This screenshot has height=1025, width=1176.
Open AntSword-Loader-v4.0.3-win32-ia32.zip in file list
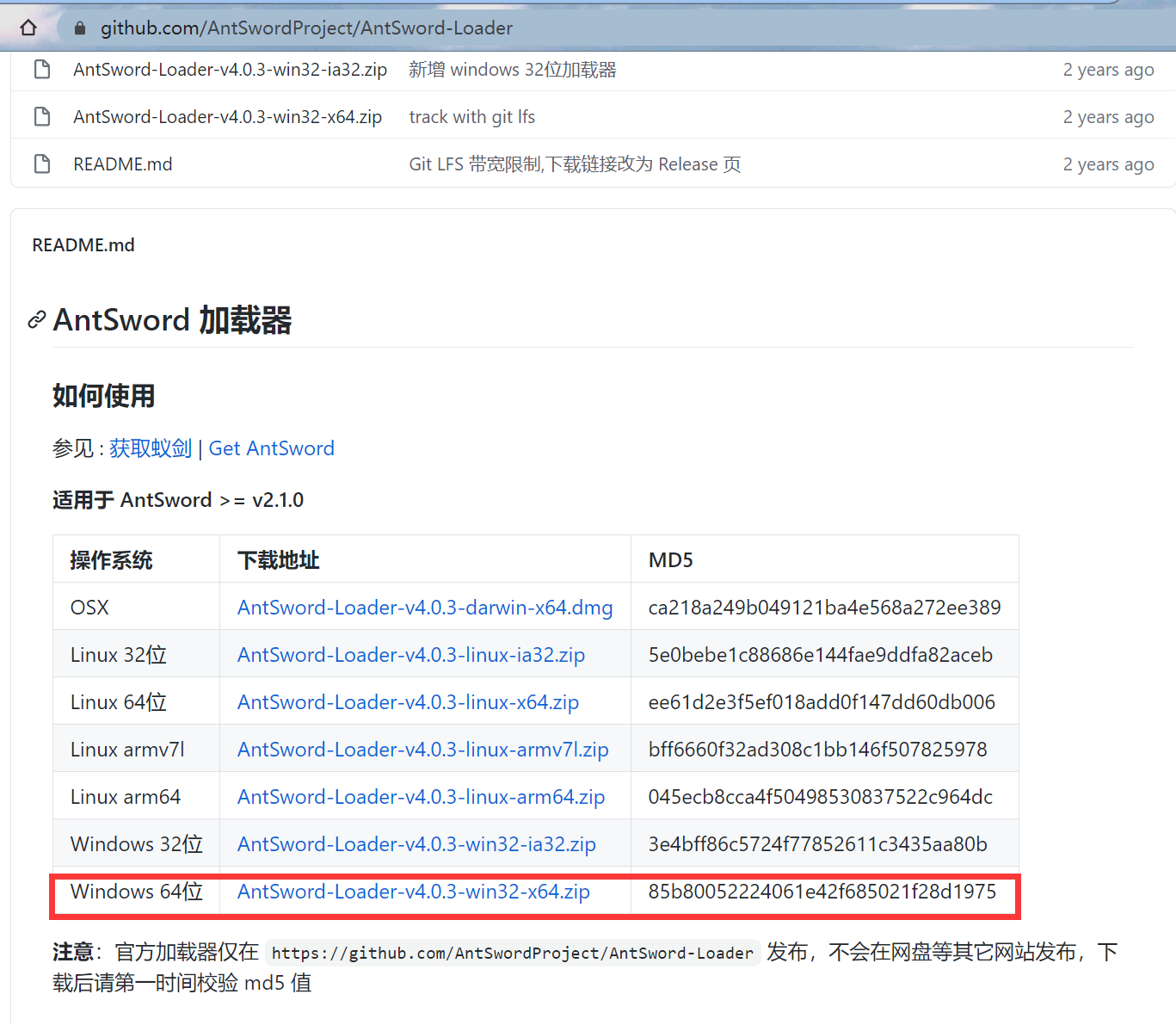coord(230,70)
